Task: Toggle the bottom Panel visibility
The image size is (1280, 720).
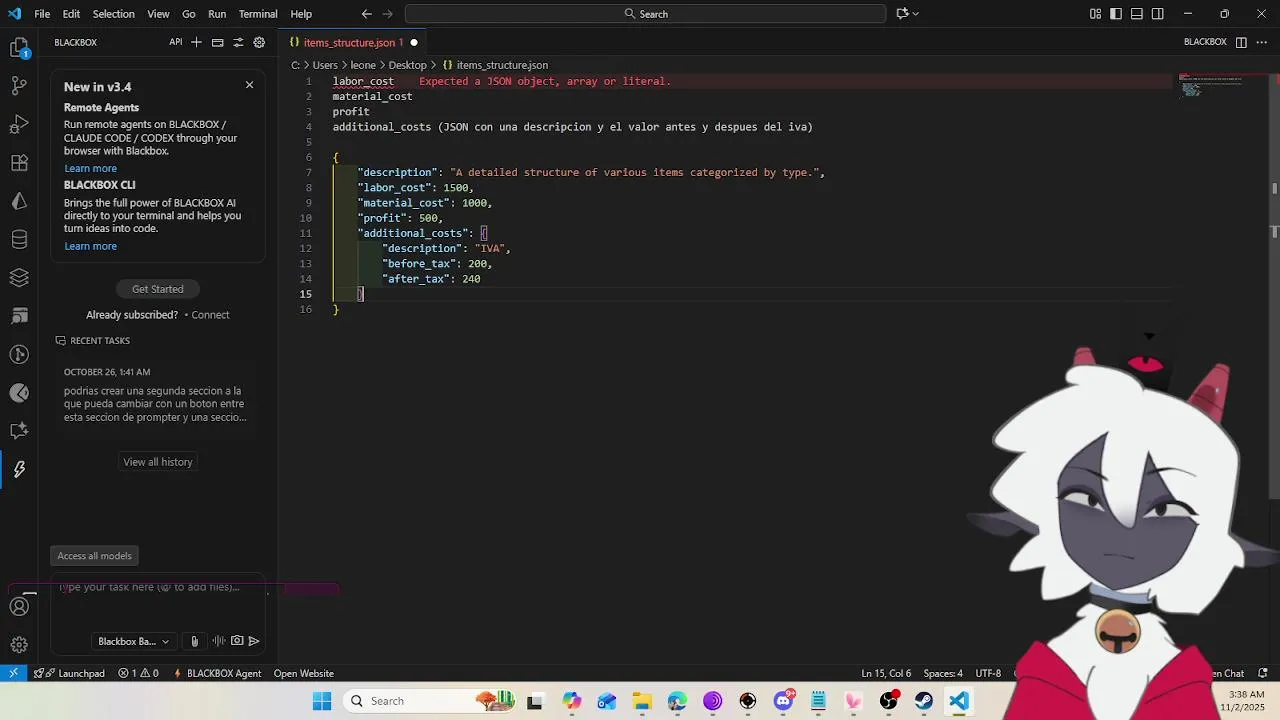Action: coord(1137,14)
